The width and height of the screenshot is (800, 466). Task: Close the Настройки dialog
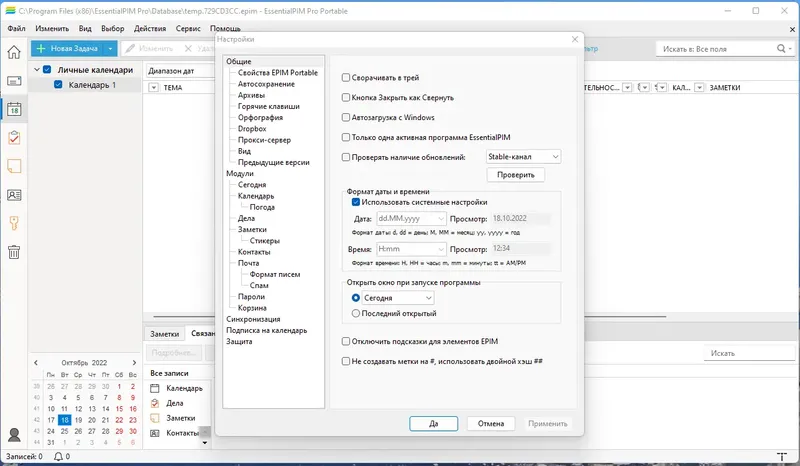[575, 39]
